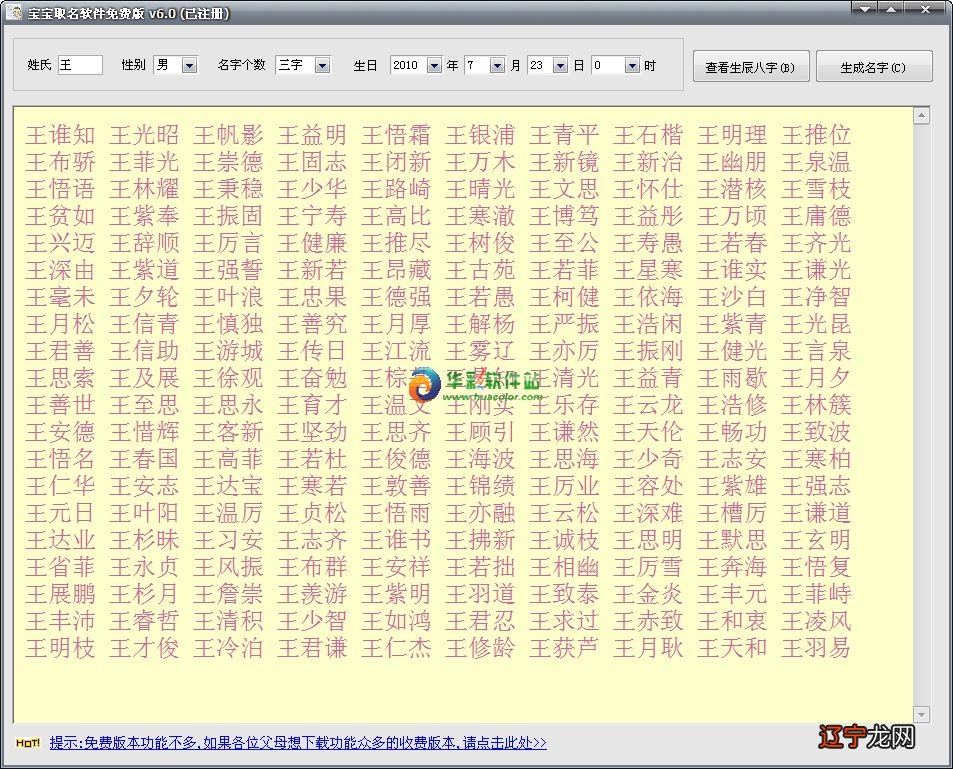The height and width of the screenshot is (769, 953).
Task: Click the scrollbar down arrow icon
Action: 922,715
